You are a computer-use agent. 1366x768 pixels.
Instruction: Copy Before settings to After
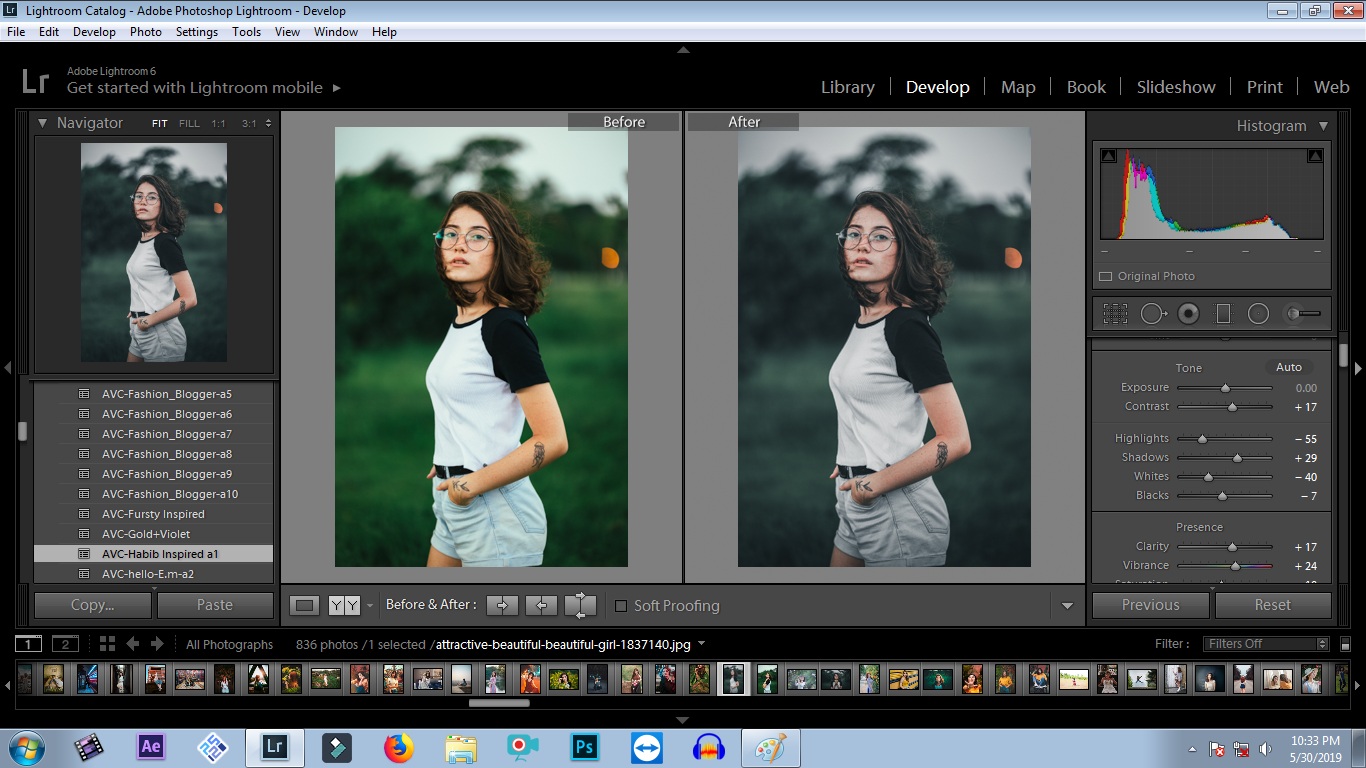pyautogui.click(x=502, y=605)
